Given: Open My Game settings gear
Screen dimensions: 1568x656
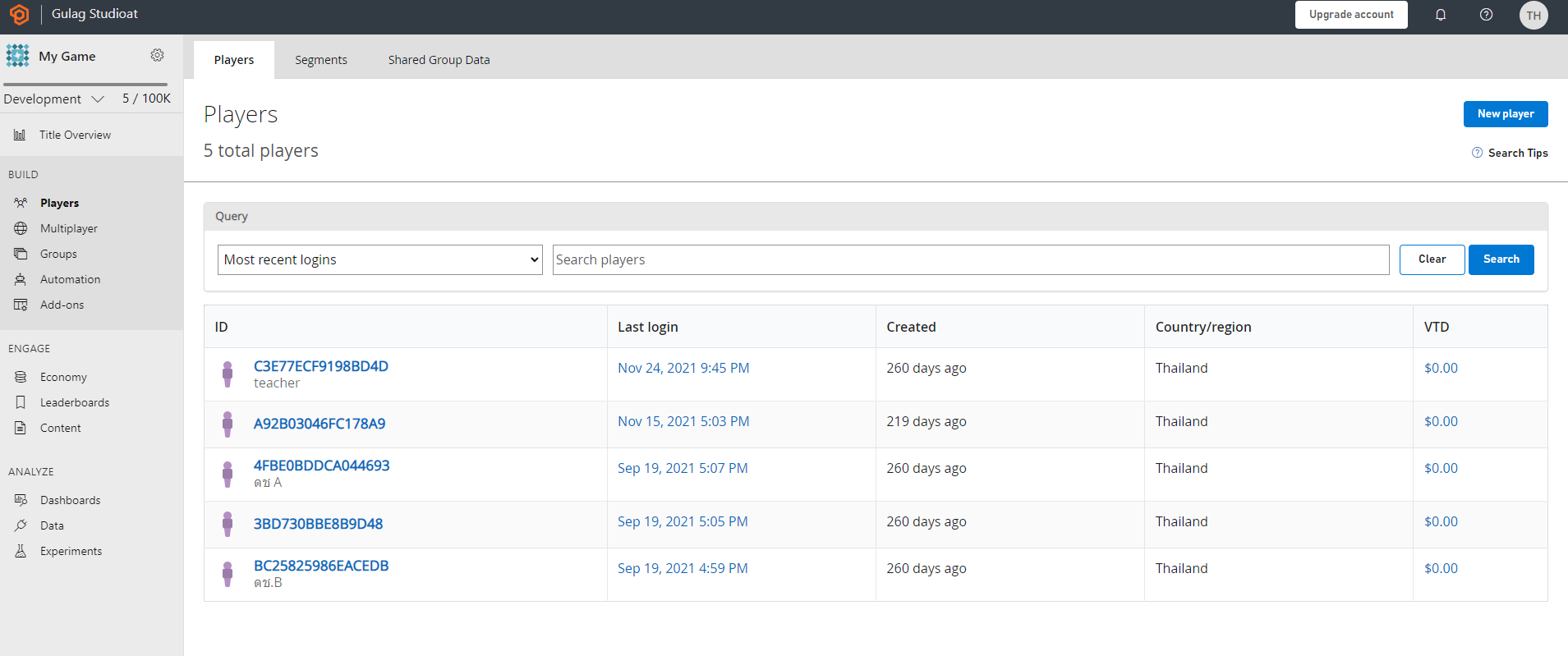Looking at the screenshot, I should [157, 55].
